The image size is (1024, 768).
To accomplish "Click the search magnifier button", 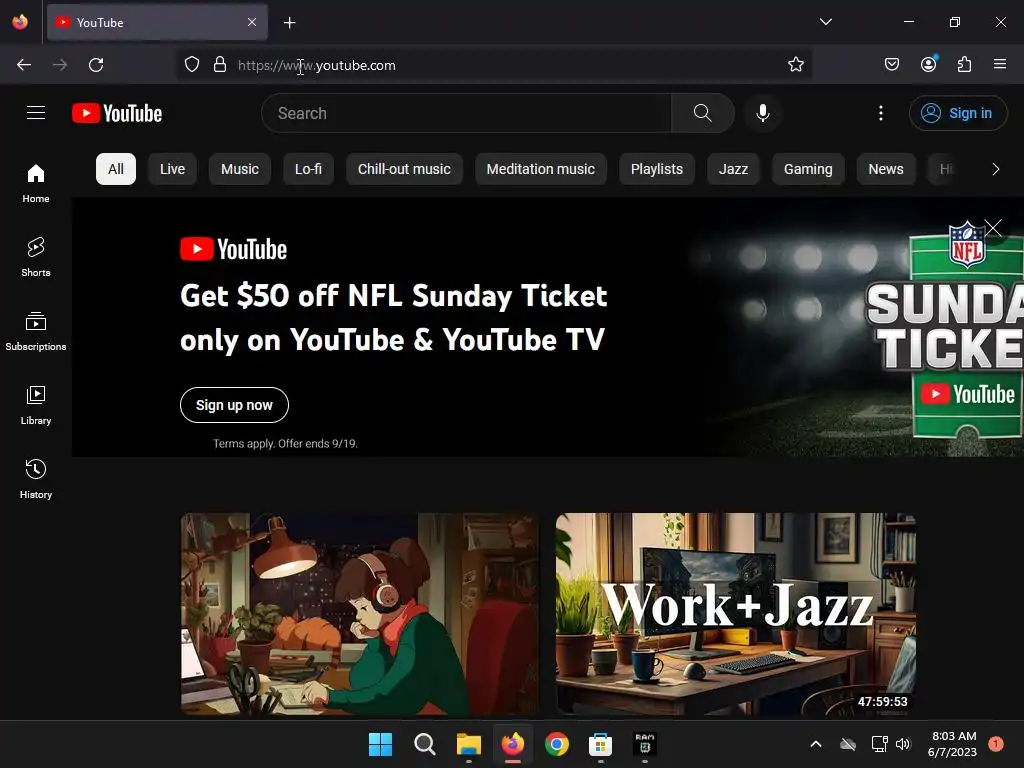I will click(703, 113).
